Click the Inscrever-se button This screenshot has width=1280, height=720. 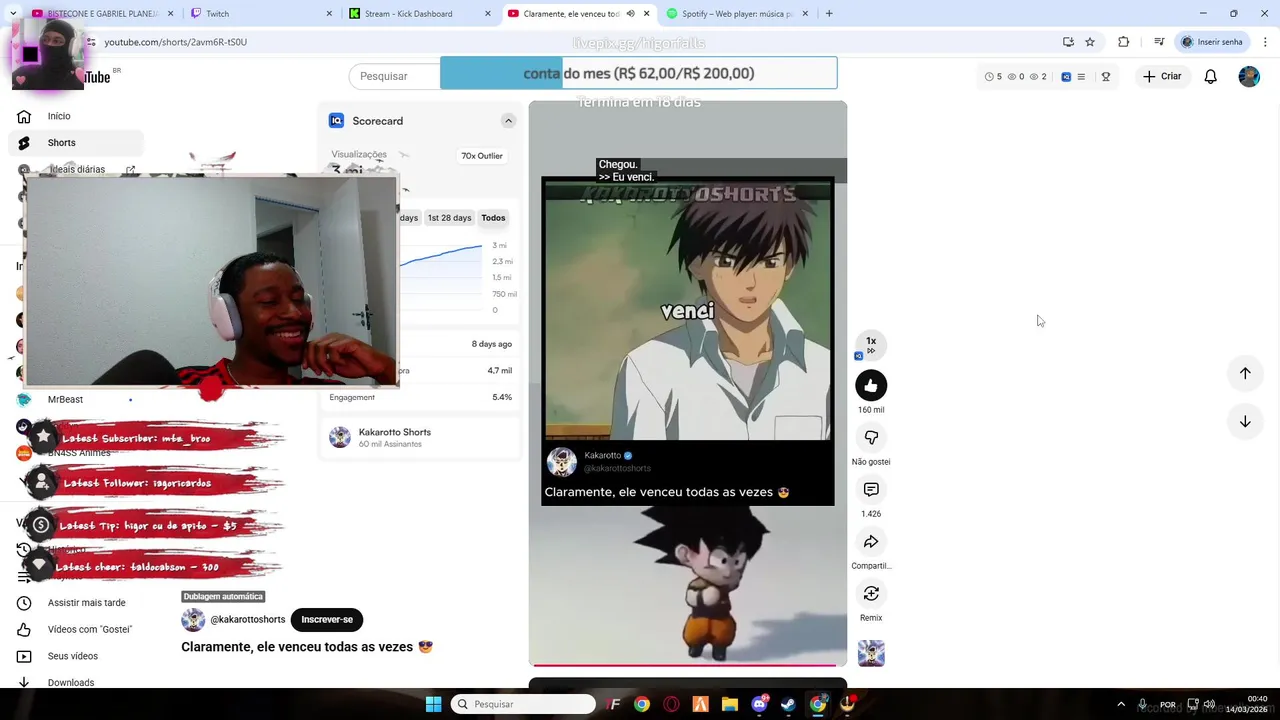(327, 620)
